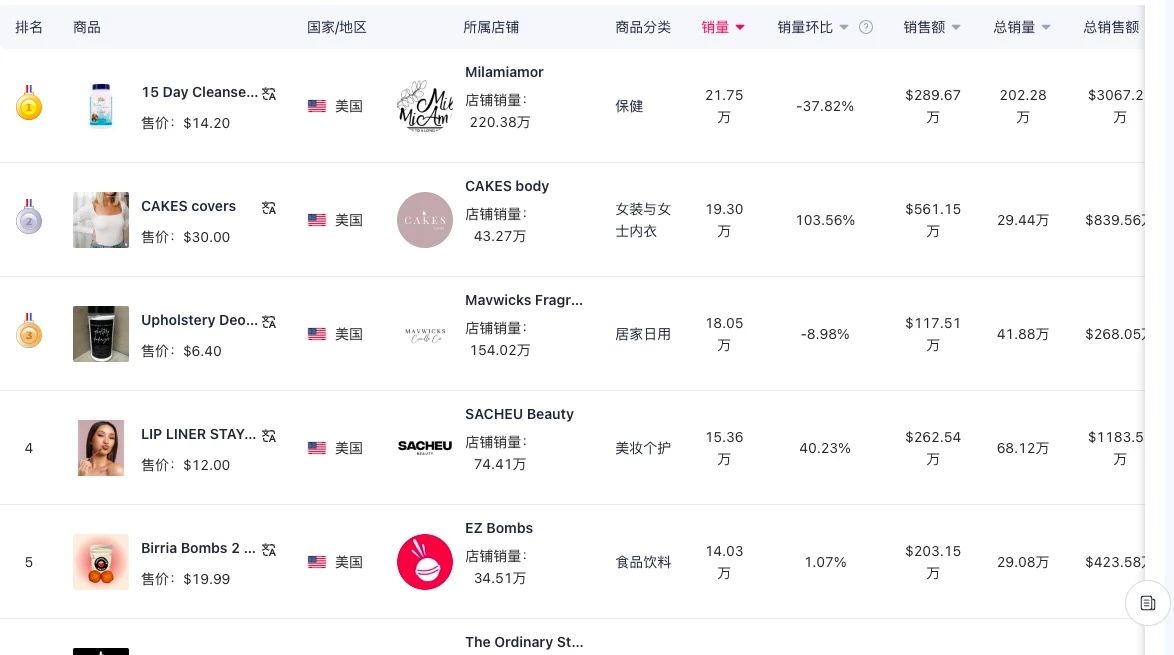Open Mavwicks Fragrances store link
Screen dimensions: 1174x655
coord(524,300)
